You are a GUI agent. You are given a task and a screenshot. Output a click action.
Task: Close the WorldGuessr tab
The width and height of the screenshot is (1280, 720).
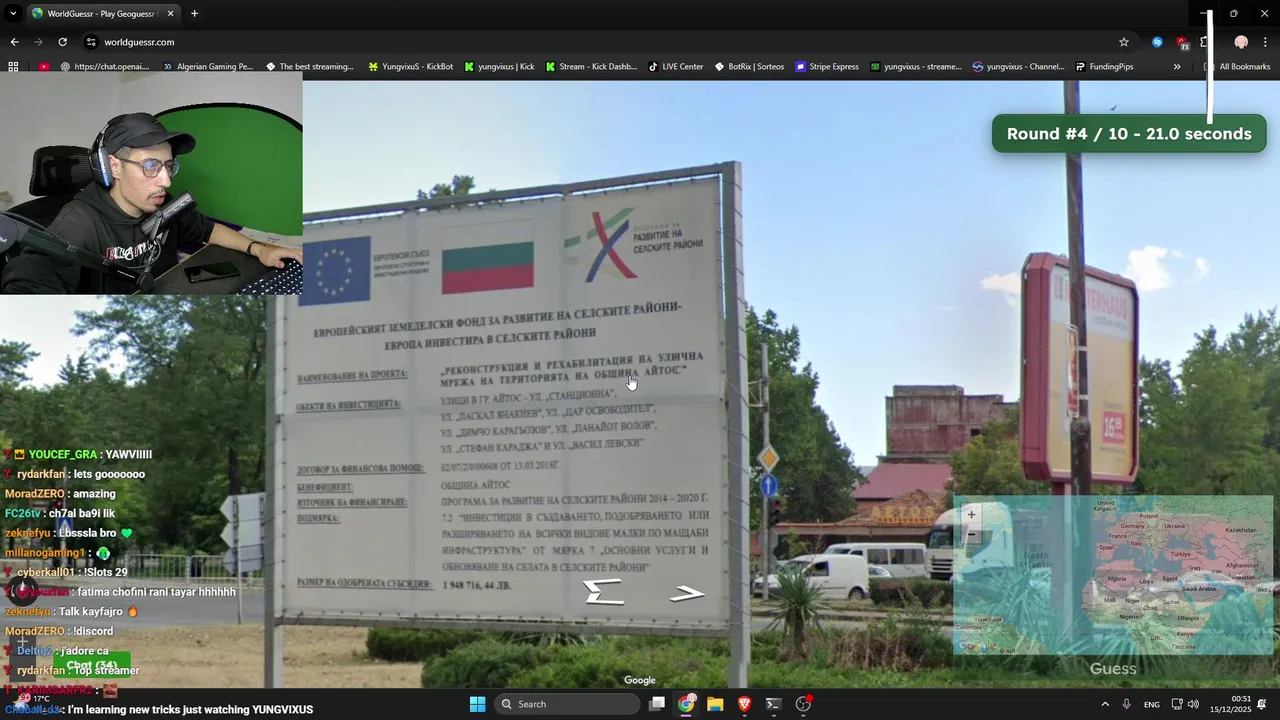click(x=170, y=13)
